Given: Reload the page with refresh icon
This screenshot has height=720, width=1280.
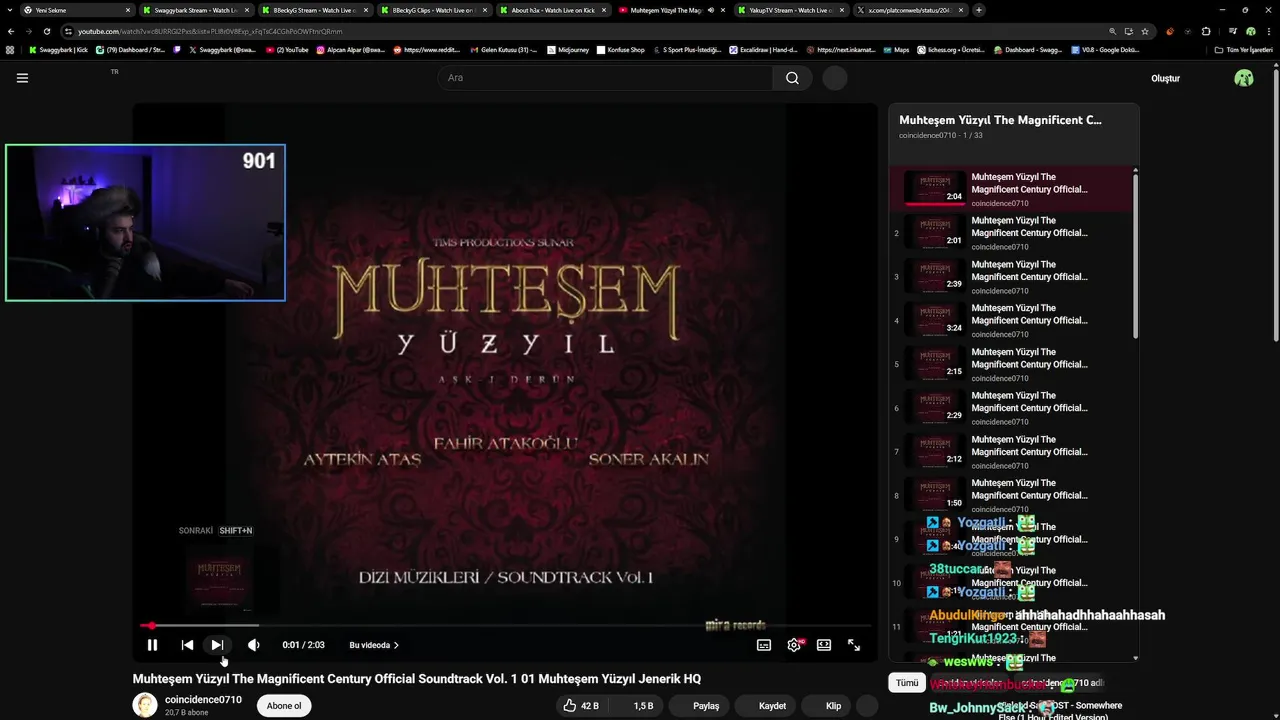Looking at the screenshot, I should [47, 31].
